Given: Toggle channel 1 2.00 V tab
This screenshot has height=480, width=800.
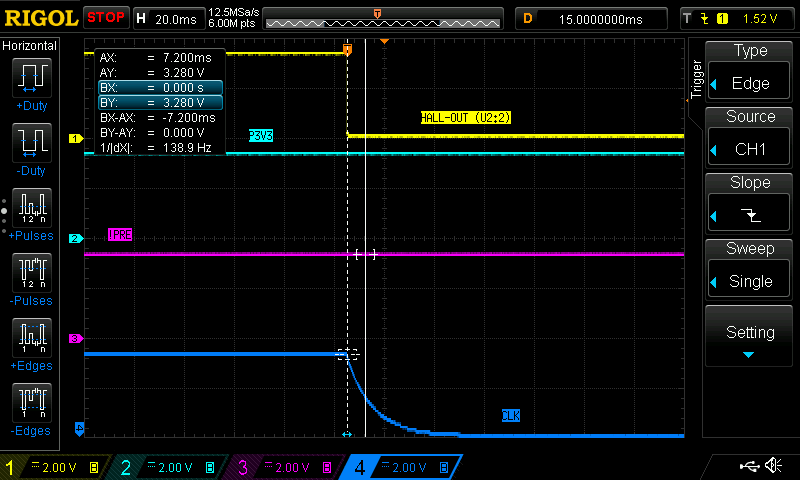Looking at the screenshot, I should click(x=56, y=467).
